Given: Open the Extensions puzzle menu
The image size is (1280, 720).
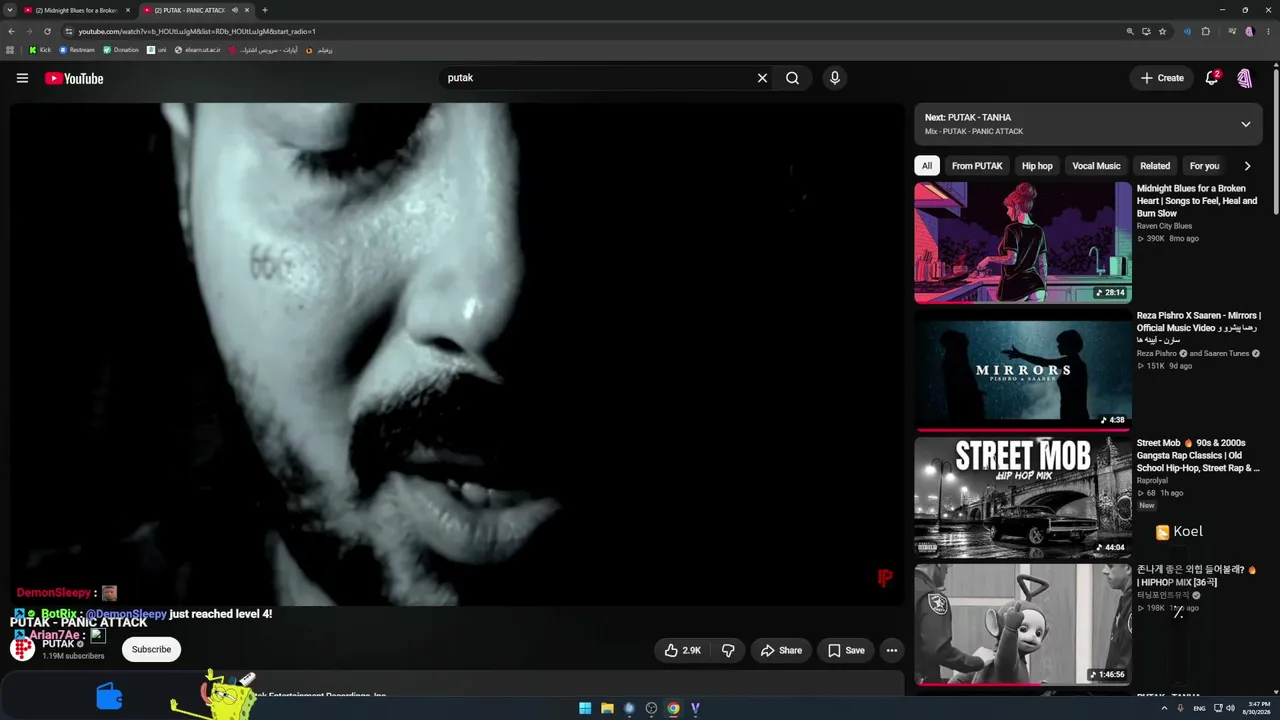Looking at the screenshot, I should tap(1206, 31).
